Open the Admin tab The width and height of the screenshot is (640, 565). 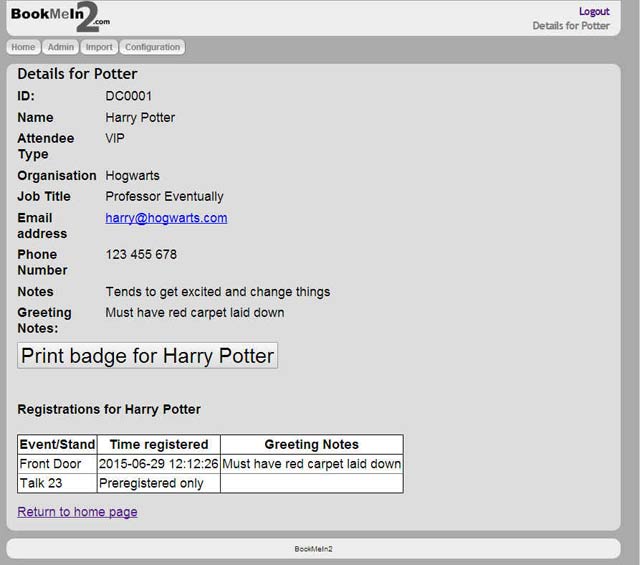point(61,47)
